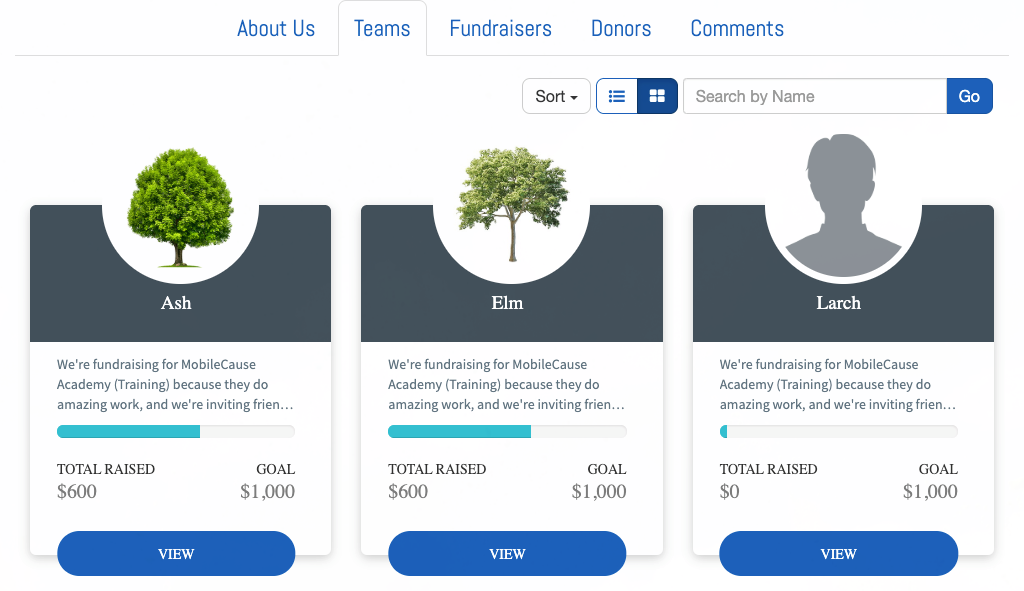This screenshot has width=1024, height=591.
Task: Open the About Us tab
Action: 276,29
